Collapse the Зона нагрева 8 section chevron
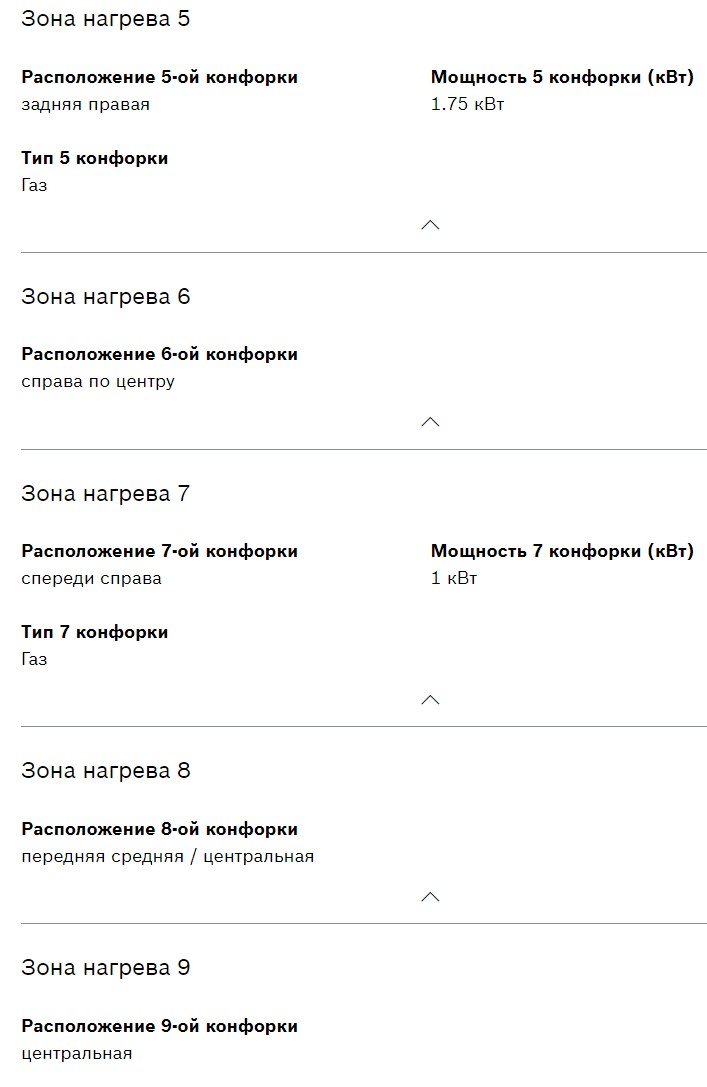Viewport: 707px width, 1087px height. pyautogui.click(x=430, y=896)
